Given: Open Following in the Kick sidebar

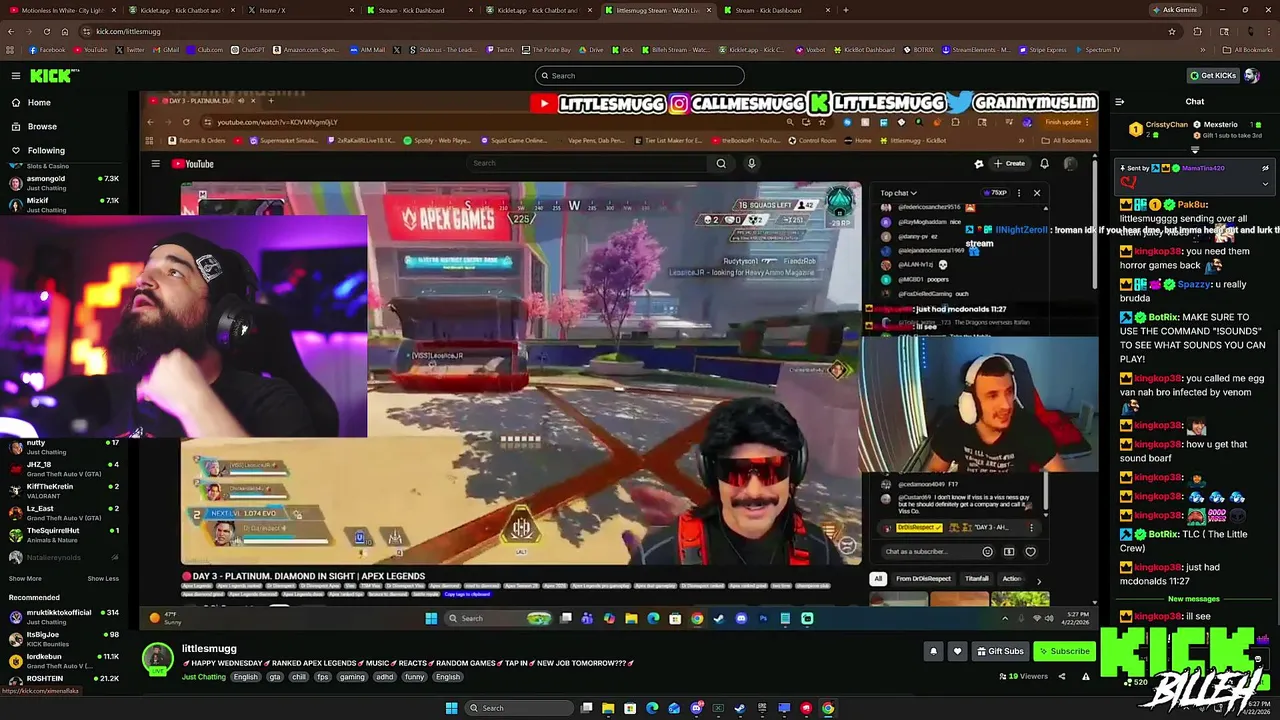Looking at the screenshot, I should tap(46, 150).
